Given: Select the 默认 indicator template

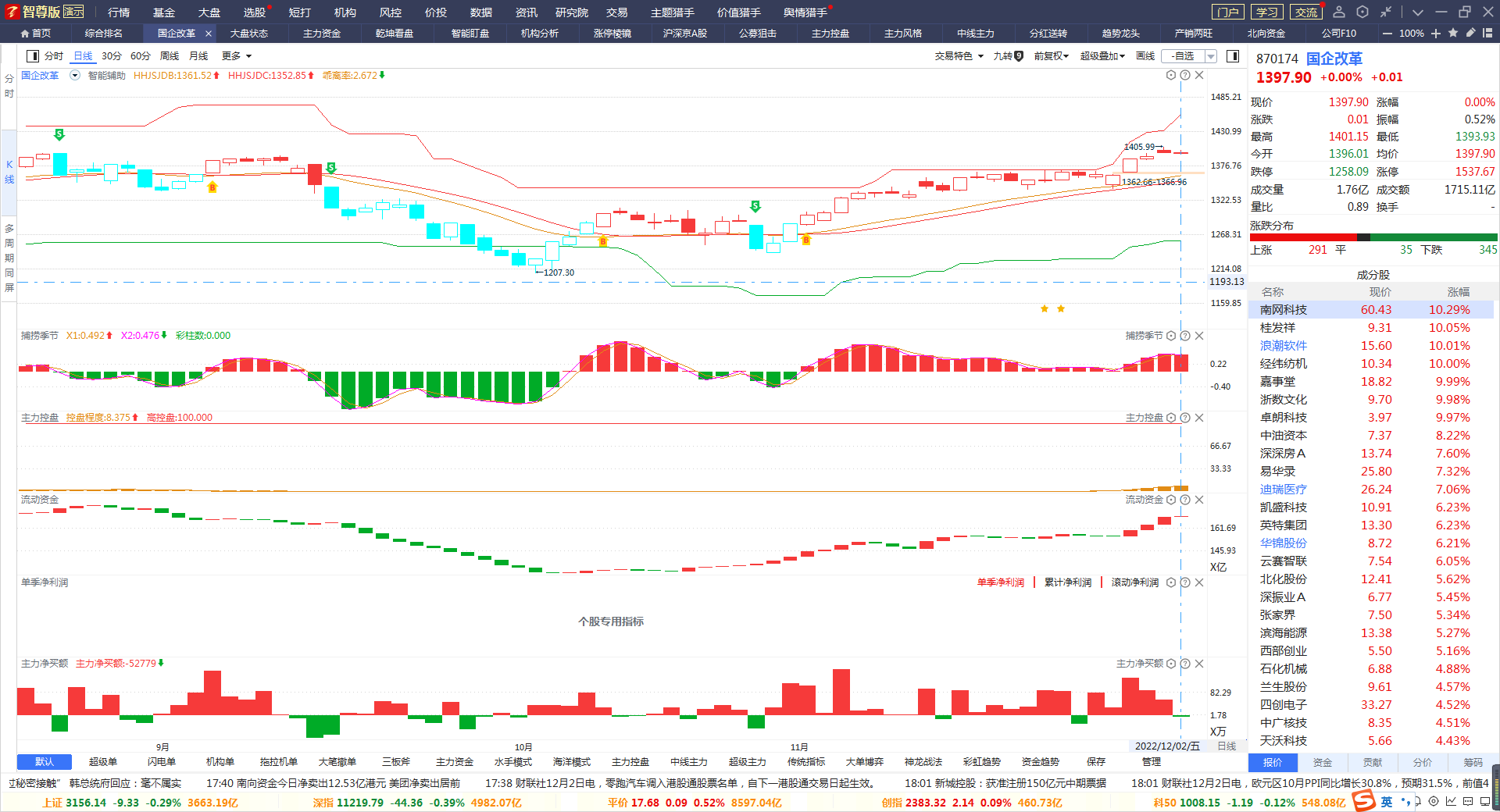Looking at the screenshot, I should [x=45, y=761].
